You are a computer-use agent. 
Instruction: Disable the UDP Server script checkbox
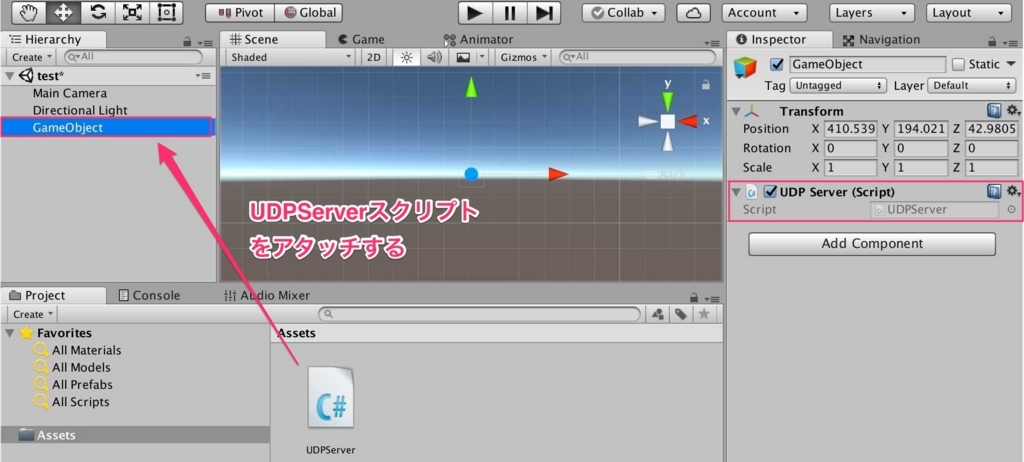click(x=771, y=191)
